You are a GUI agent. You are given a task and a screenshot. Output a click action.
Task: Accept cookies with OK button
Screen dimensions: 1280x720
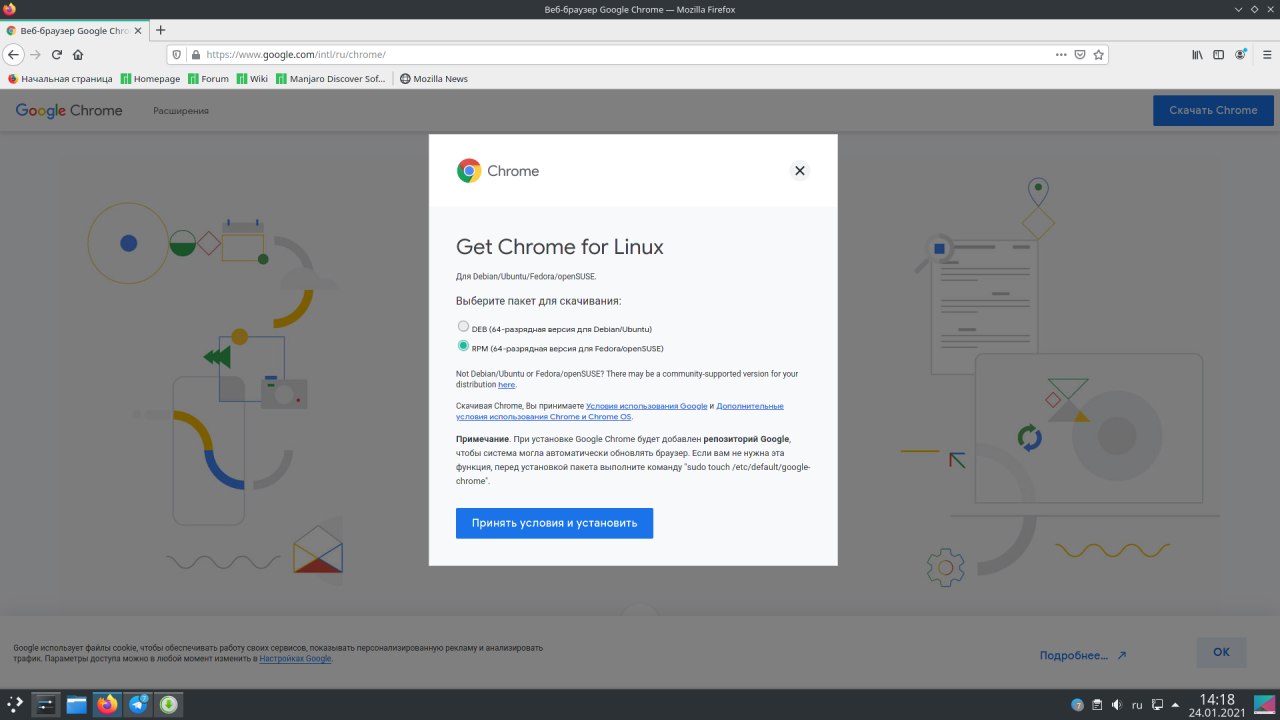pos(1221,652)
